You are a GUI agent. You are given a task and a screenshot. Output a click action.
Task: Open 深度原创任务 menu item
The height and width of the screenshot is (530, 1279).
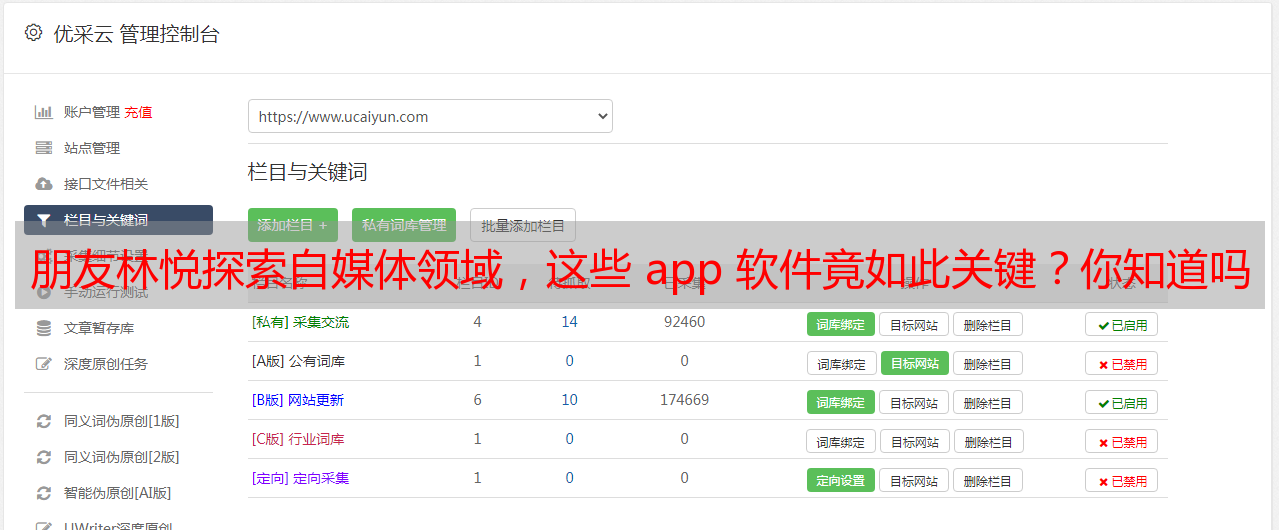[106, 364]
